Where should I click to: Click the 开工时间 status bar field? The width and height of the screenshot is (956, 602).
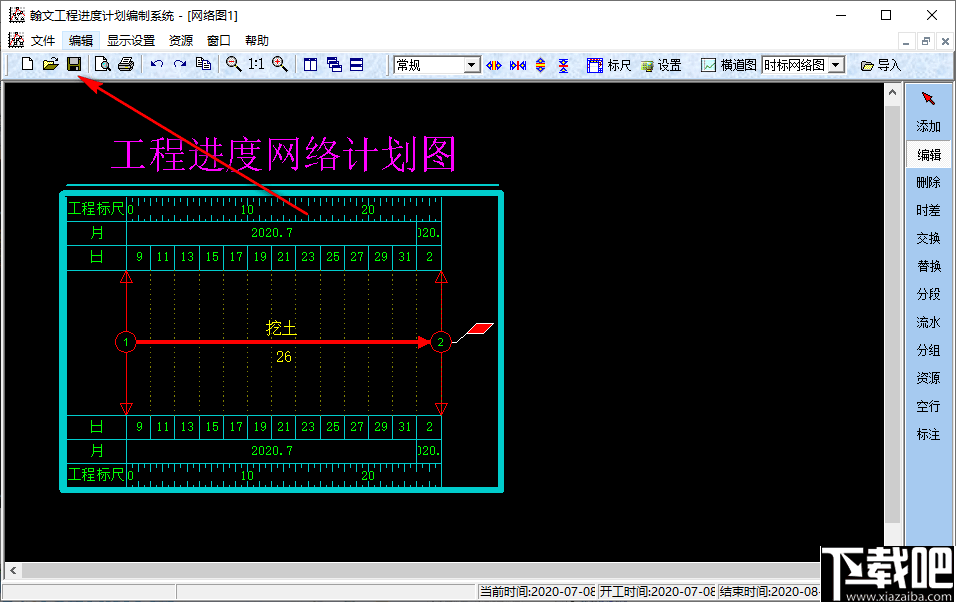pos(657,592)
